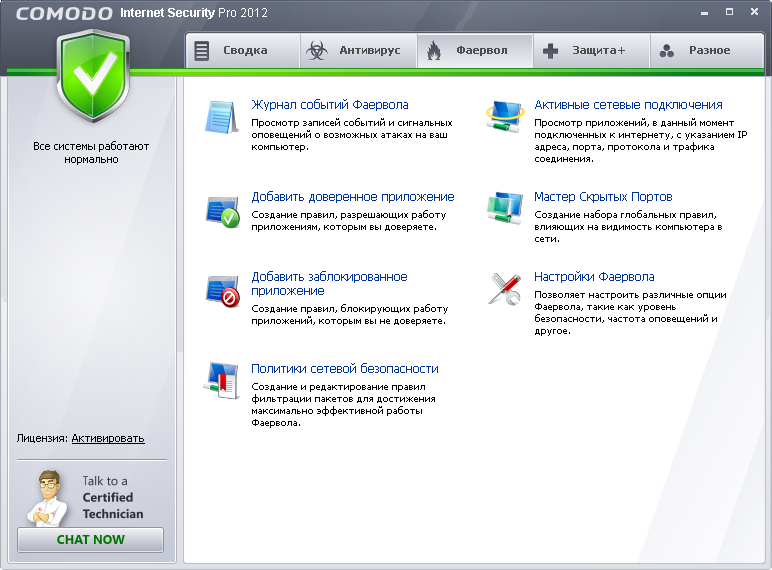Screen dimensions: 772x570
Task: Click the Активировать license link
Action: [108, 438]
